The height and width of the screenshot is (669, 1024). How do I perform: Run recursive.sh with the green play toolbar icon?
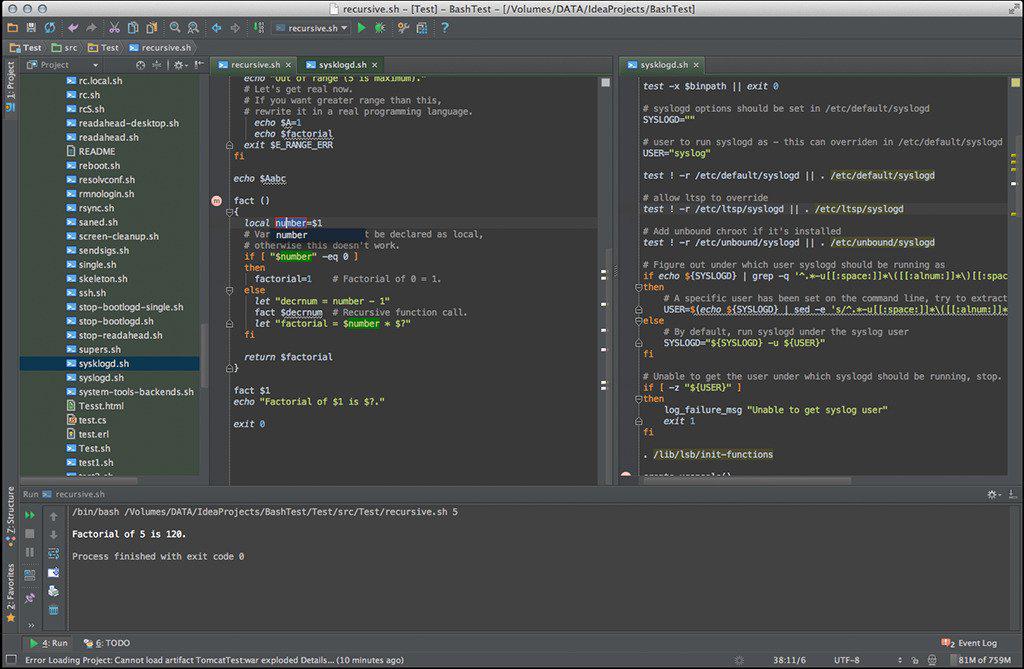pos(360,28)
